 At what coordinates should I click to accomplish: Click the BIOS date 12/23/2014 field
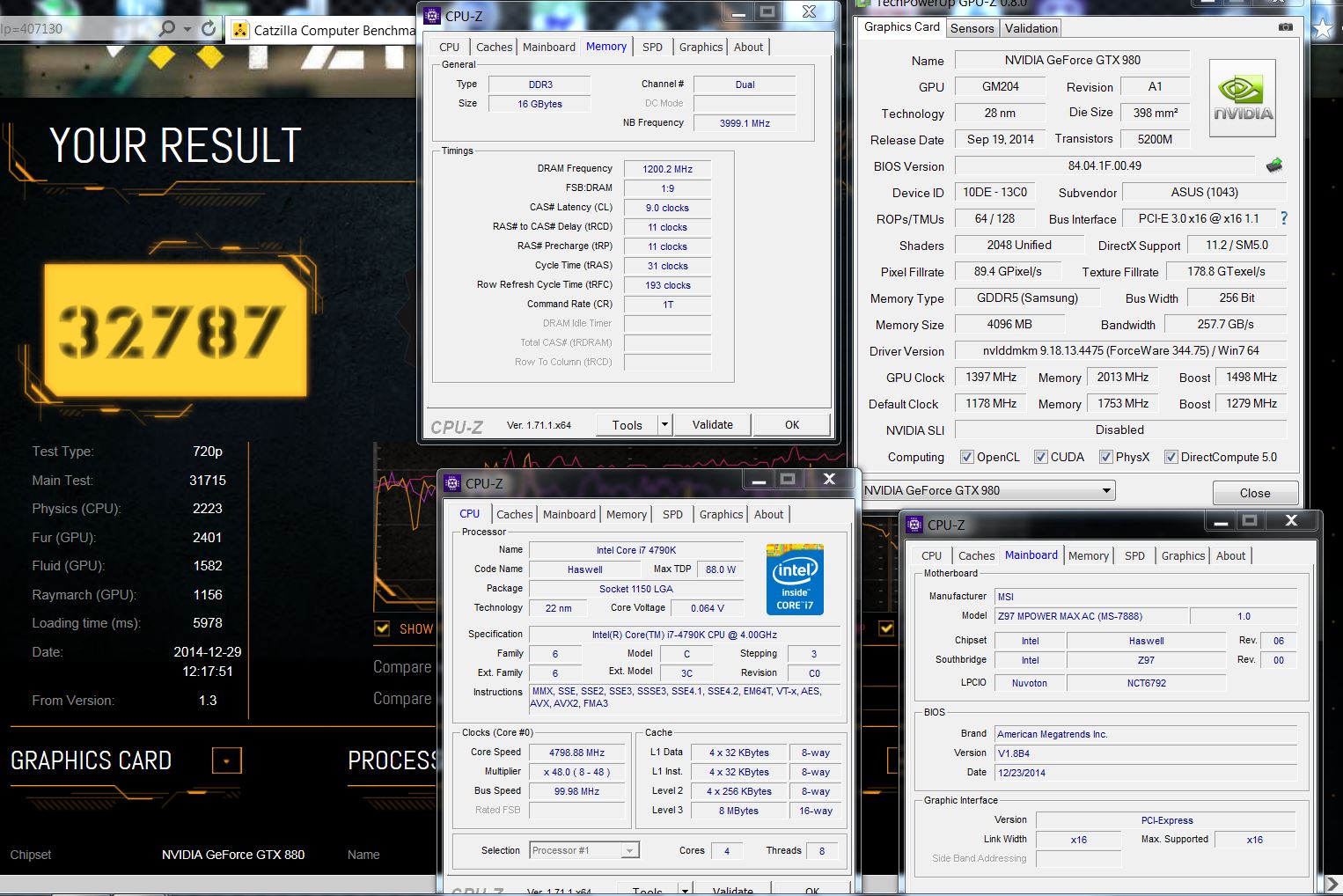[x=1146, y=773]
